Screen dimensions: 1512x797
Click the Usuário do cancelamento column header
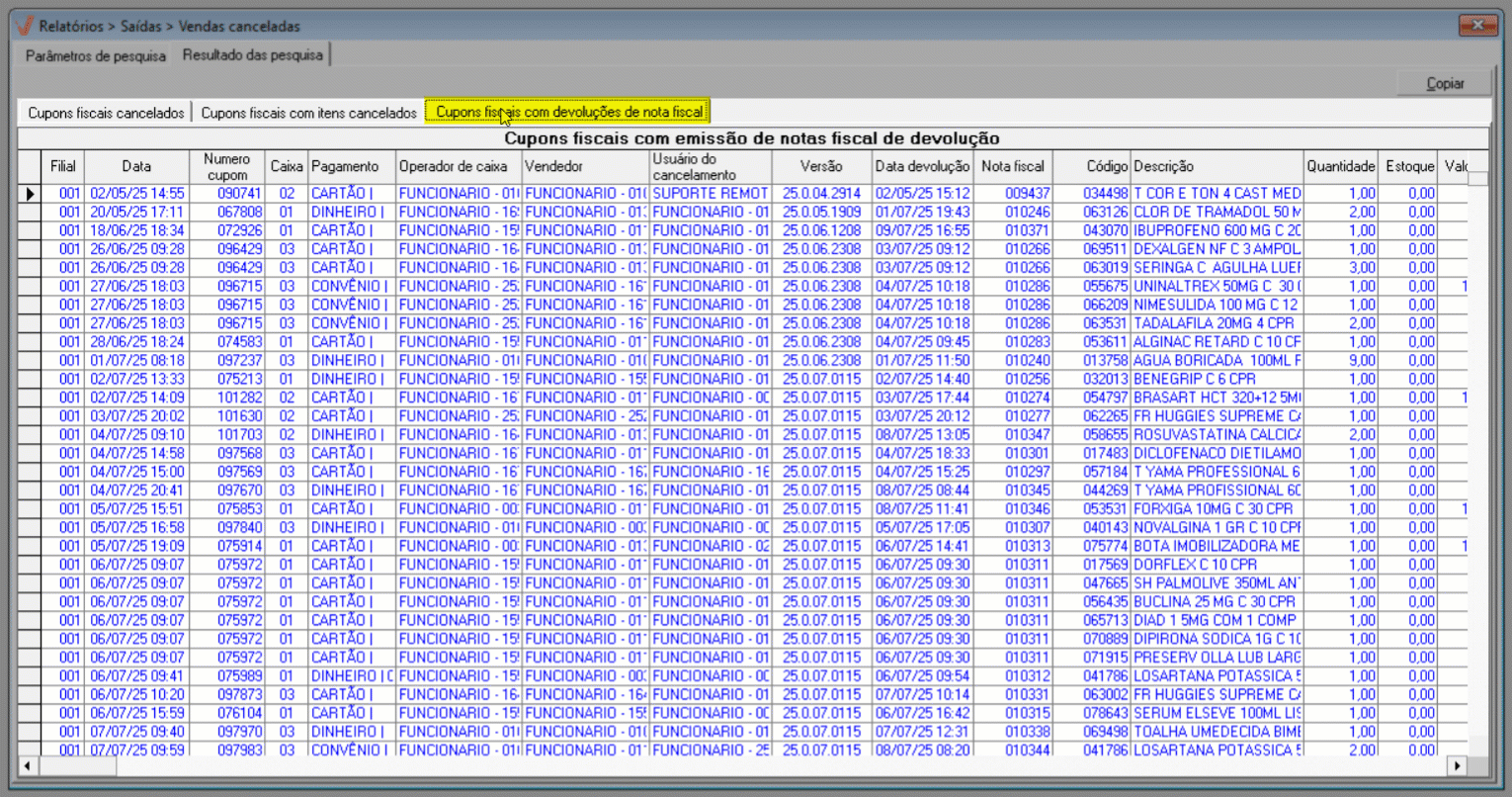pyautogui.click(x=709, y=166)
